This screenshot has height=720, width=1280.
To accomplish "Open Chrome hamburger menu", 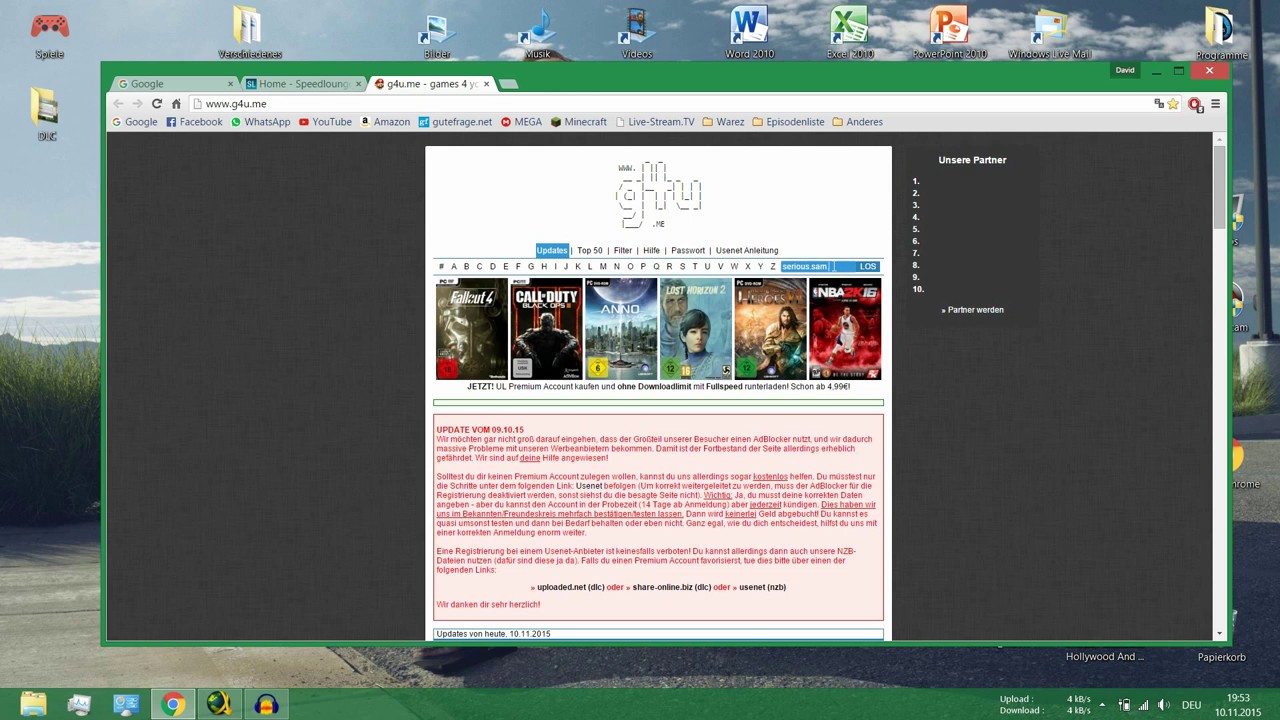I will (1215, 104).
